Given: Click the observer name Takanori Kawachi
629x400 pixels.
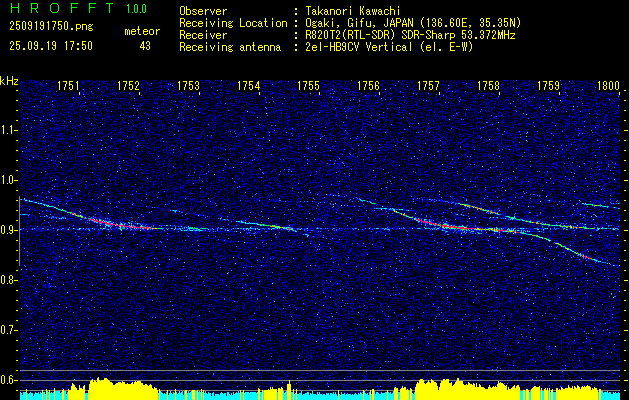Looking at the screenshot, I should [x=351, y=12].
